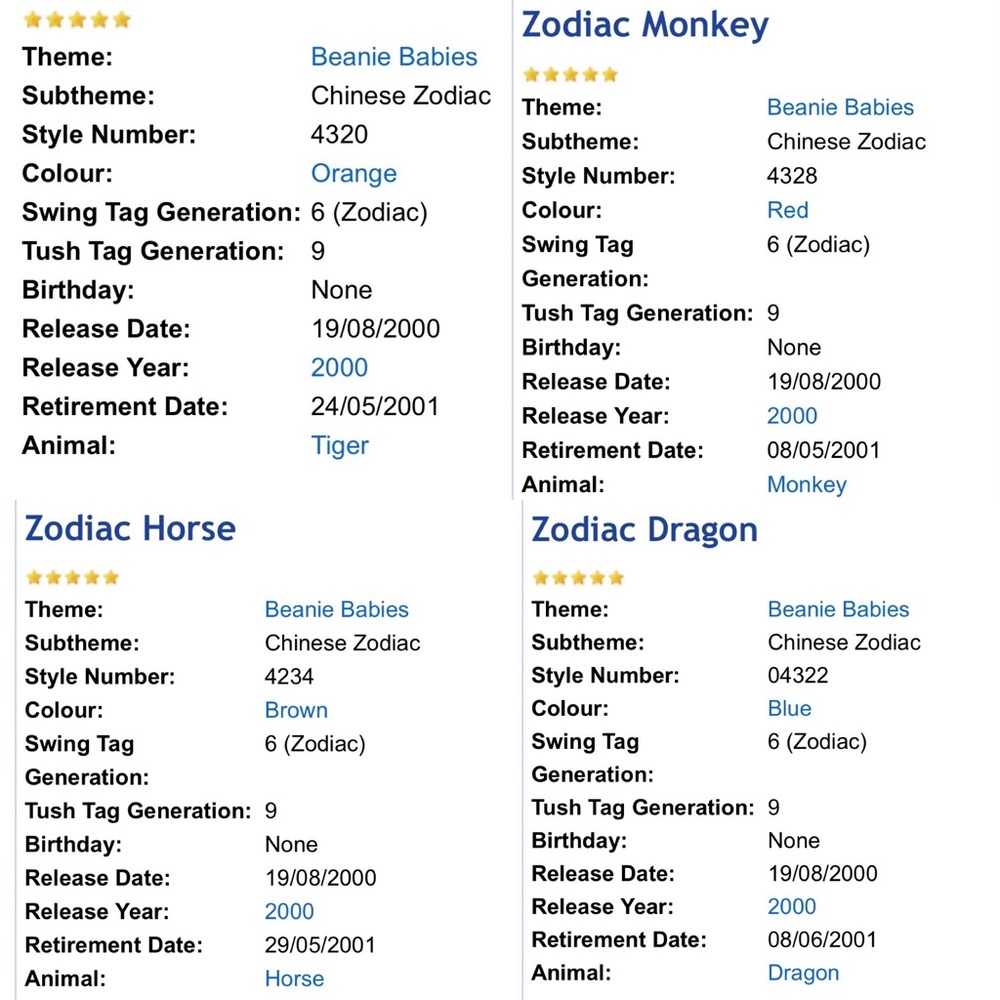
Task: Open the Tiger animal link
Action: 339,446
